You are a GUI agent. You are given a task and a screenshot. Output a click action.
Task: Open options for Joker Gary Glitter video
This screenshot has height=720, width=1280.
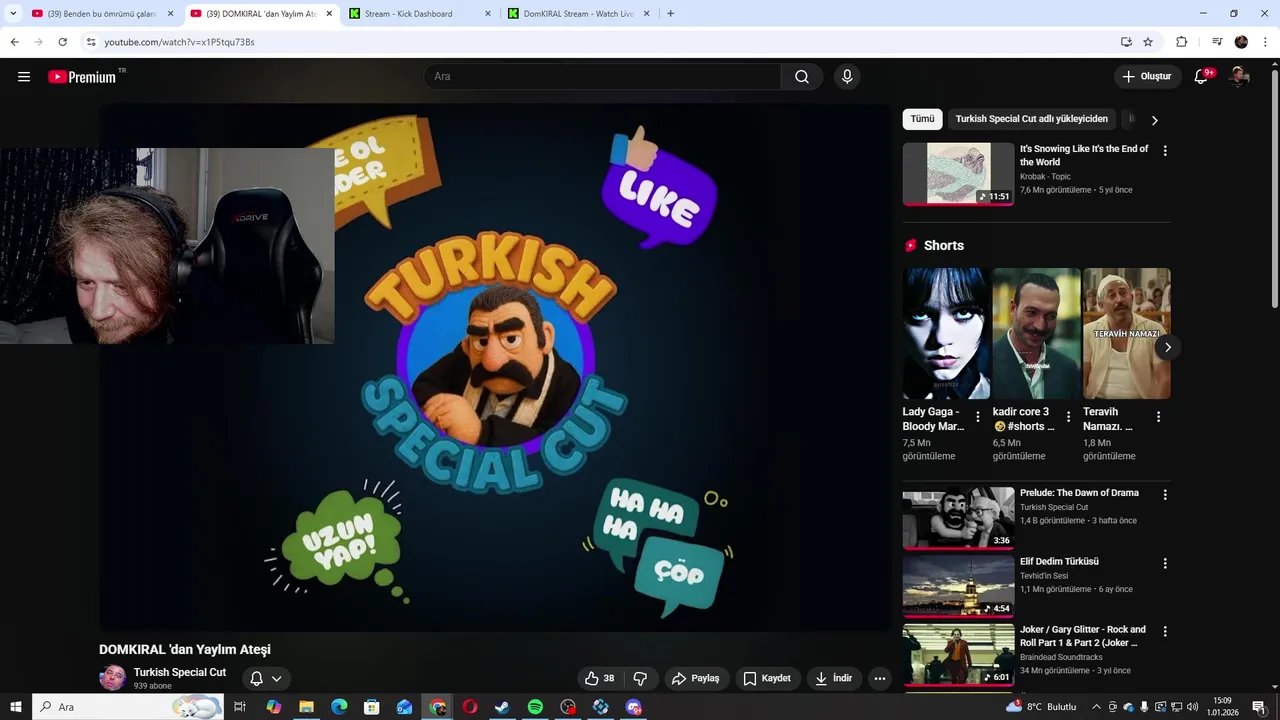coord(1164,631)
